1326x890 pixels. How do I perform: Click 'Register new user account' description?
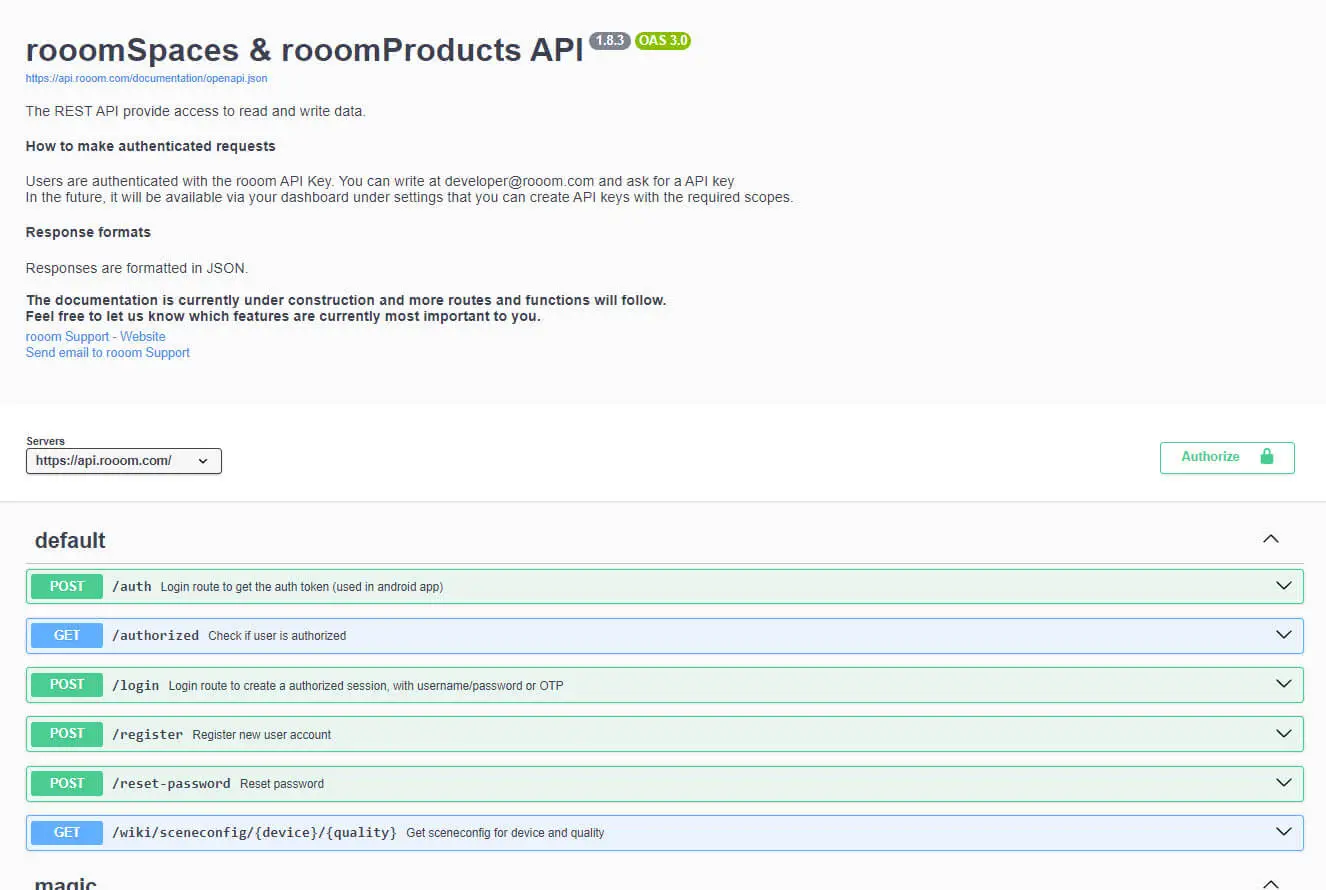pos(262,735)
